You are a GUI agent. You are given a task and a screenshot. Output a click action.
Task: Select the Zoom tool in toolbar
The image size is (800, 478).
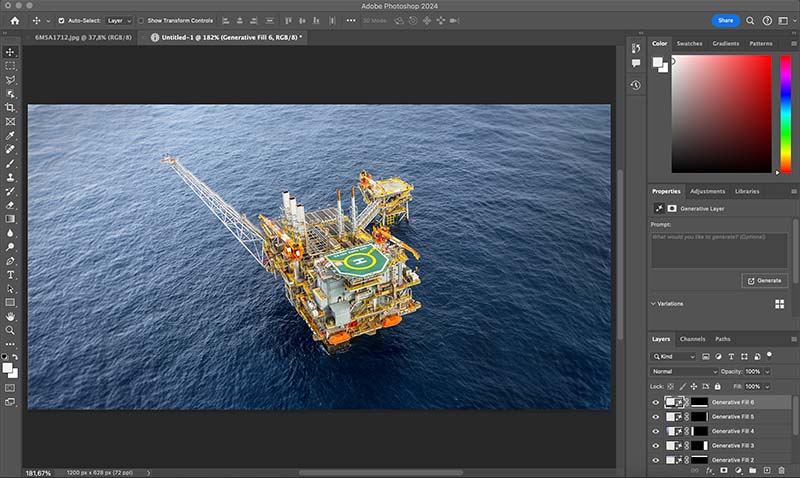(x=11, y=330)
